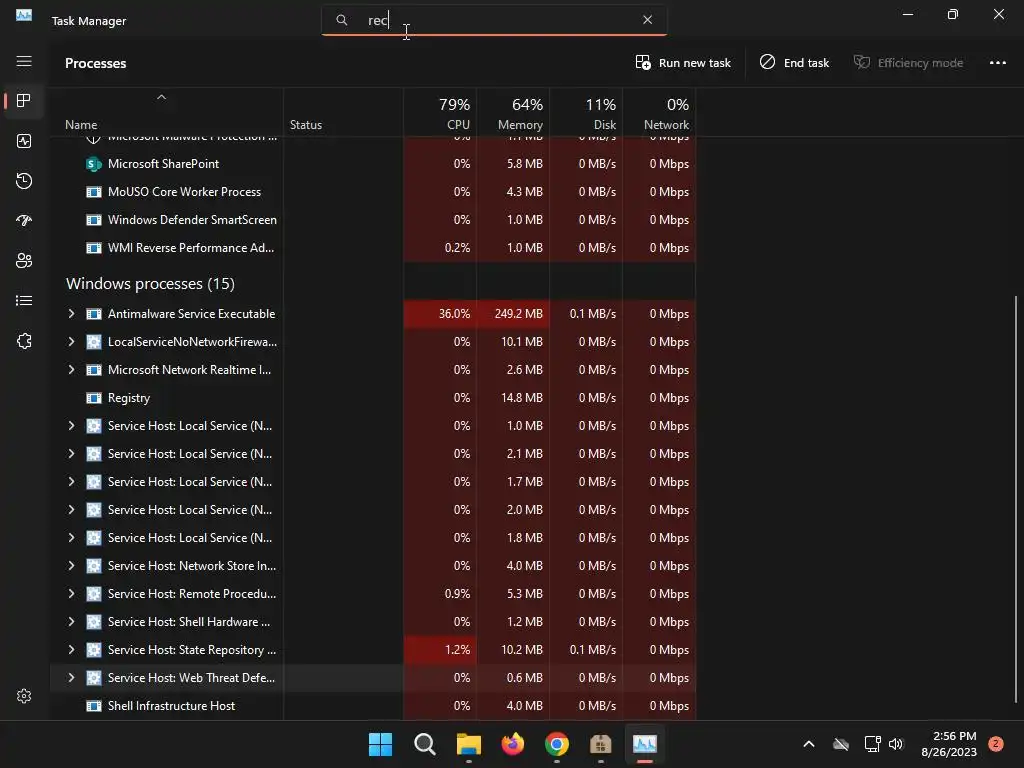This screenshot has height=768, width=1024.
Task: Open Task Manager settings gear
Action: (x=24, y=696)
